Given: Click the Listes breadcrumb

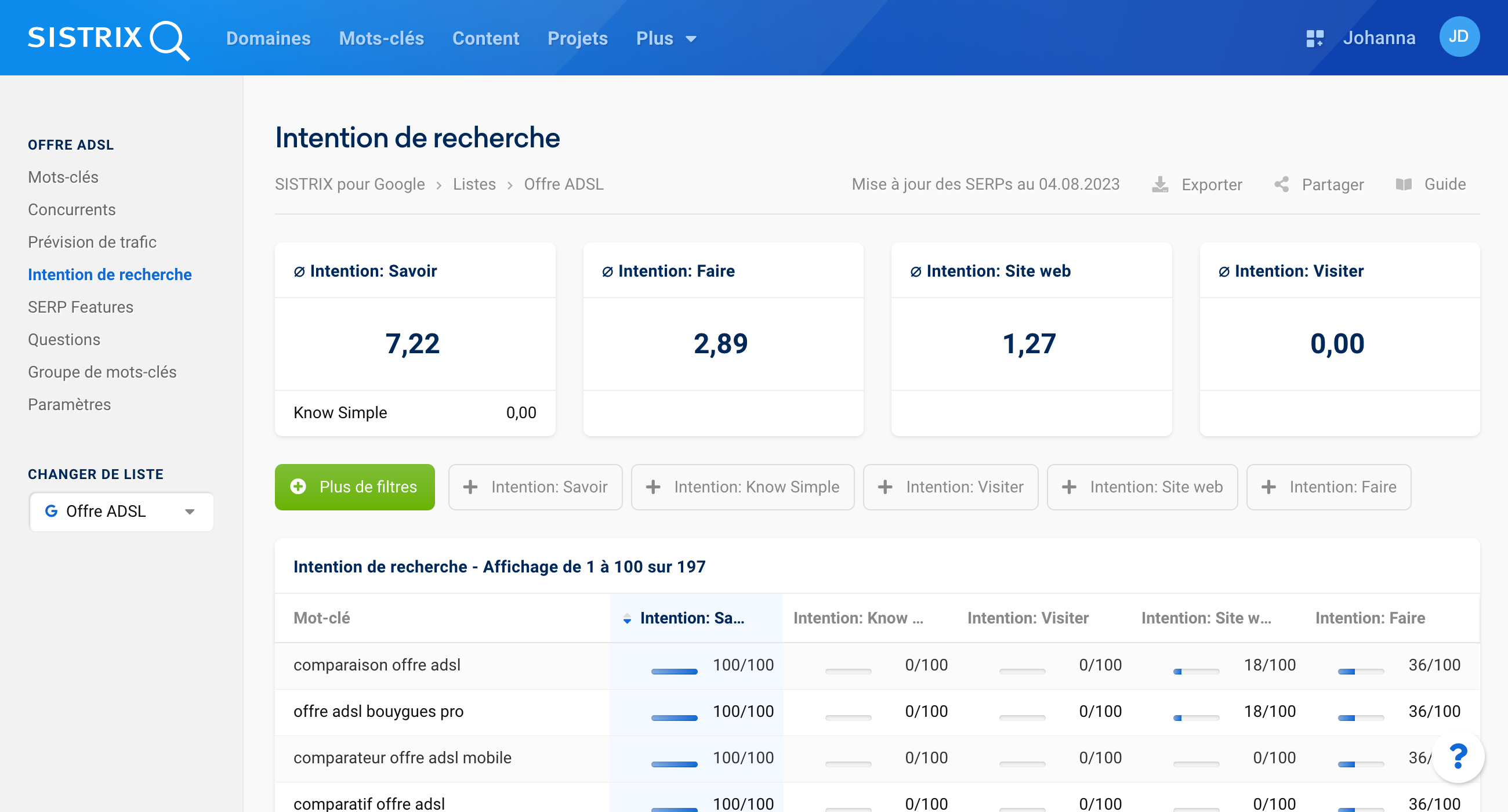Looking at the screenshot, I should [x=474, y=184].
